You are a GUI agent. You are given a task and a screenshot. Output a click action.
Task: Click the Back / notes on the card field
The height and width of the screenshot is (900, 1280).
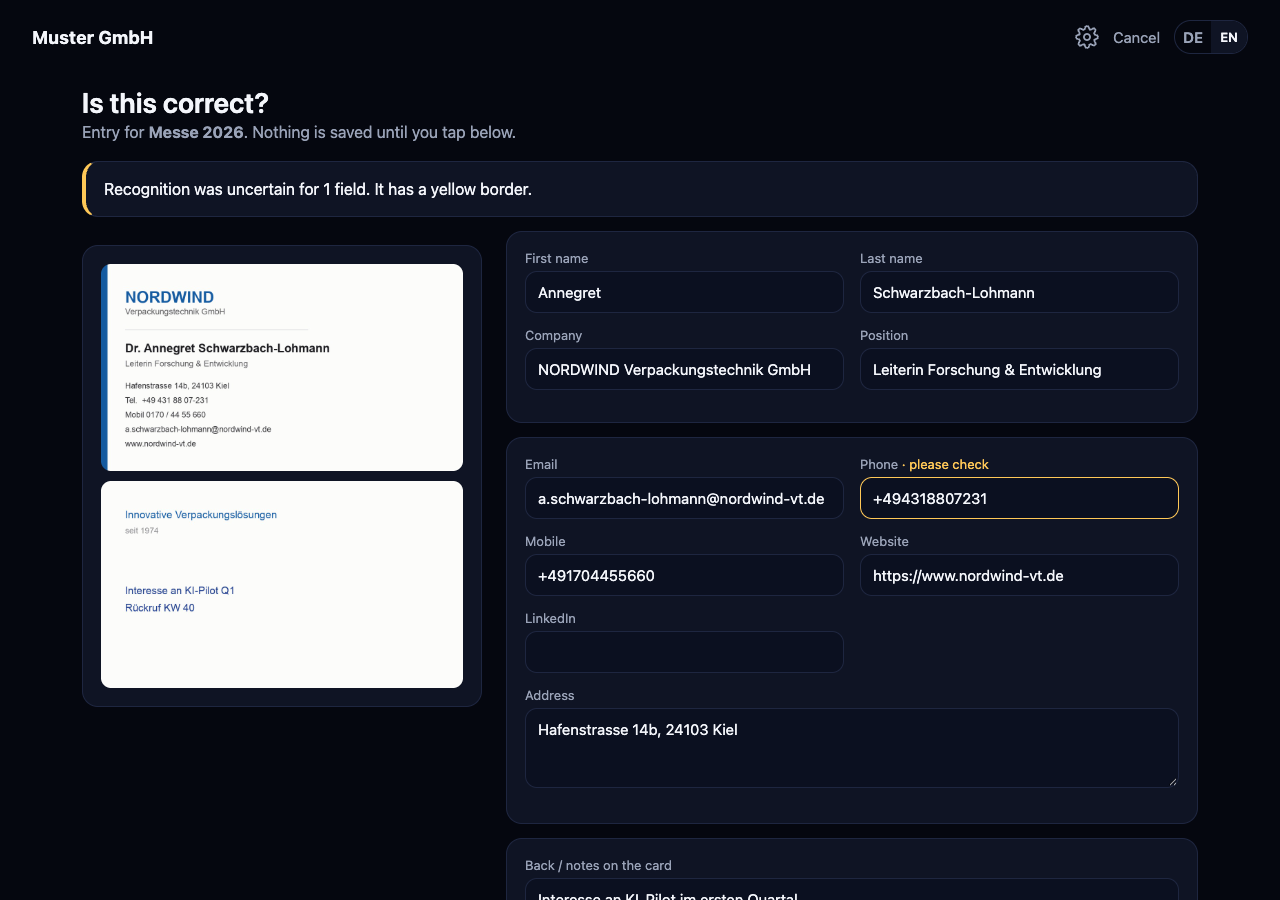click(x=852, y=890)
